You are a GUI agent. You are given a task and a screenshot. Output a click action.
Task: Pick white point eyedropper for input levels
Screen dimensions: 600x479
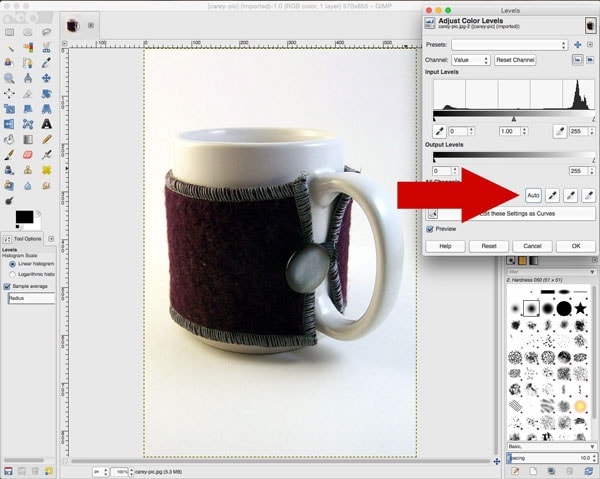pos(560,132)
